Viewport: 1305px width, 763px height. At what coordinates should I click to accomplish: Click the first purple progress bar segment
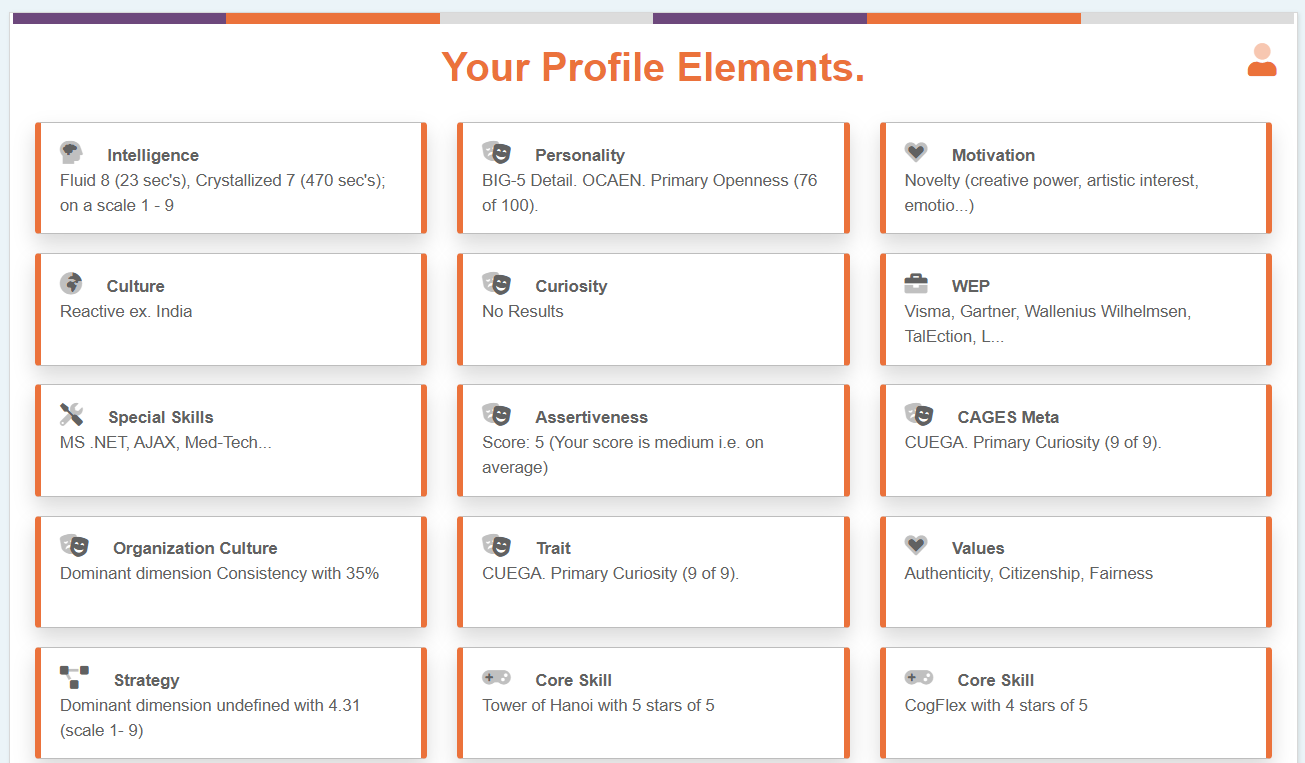(x=119, y=18)
